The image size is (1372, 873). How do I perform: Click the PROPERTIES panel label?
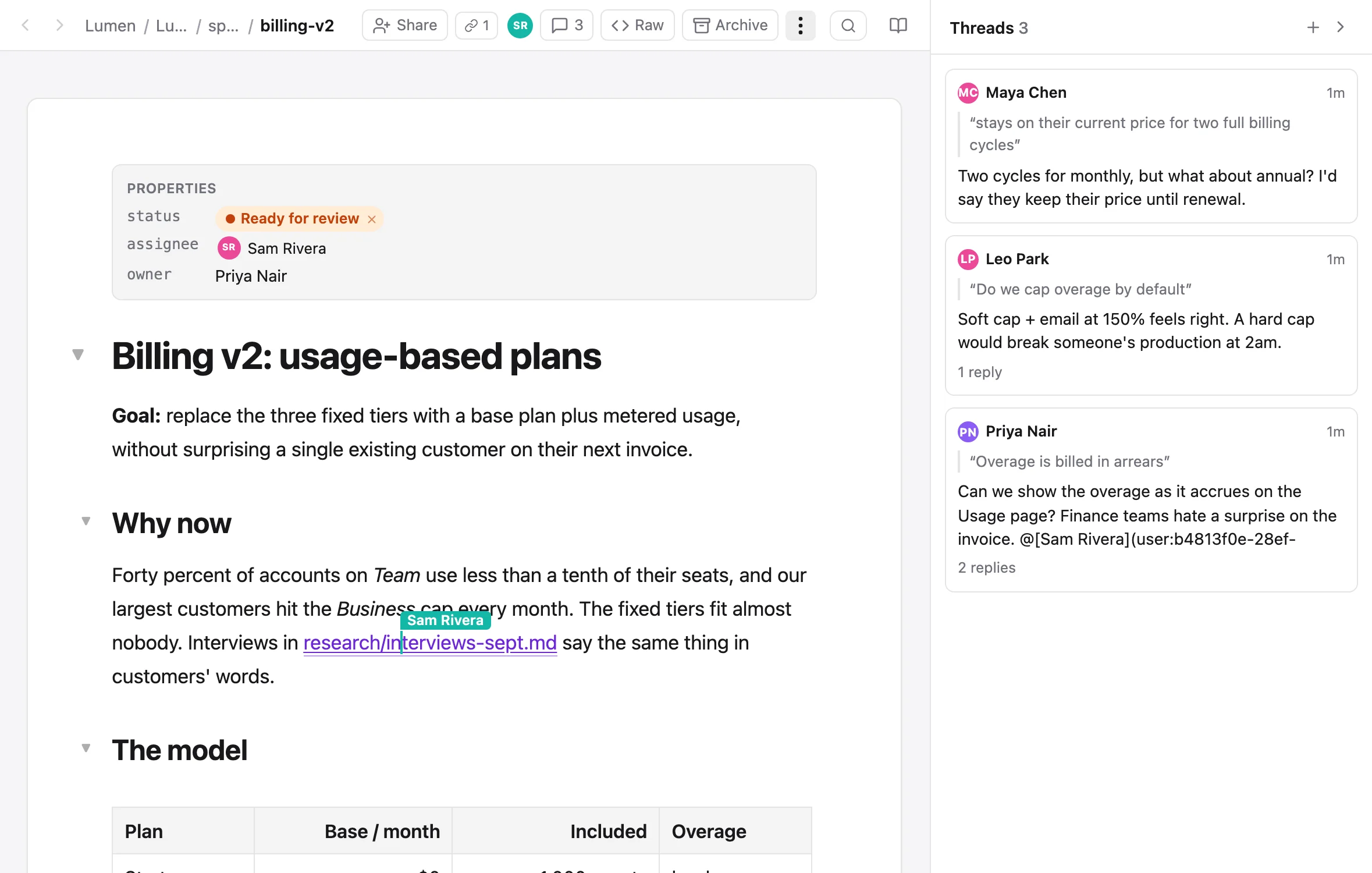click(172, 188)
